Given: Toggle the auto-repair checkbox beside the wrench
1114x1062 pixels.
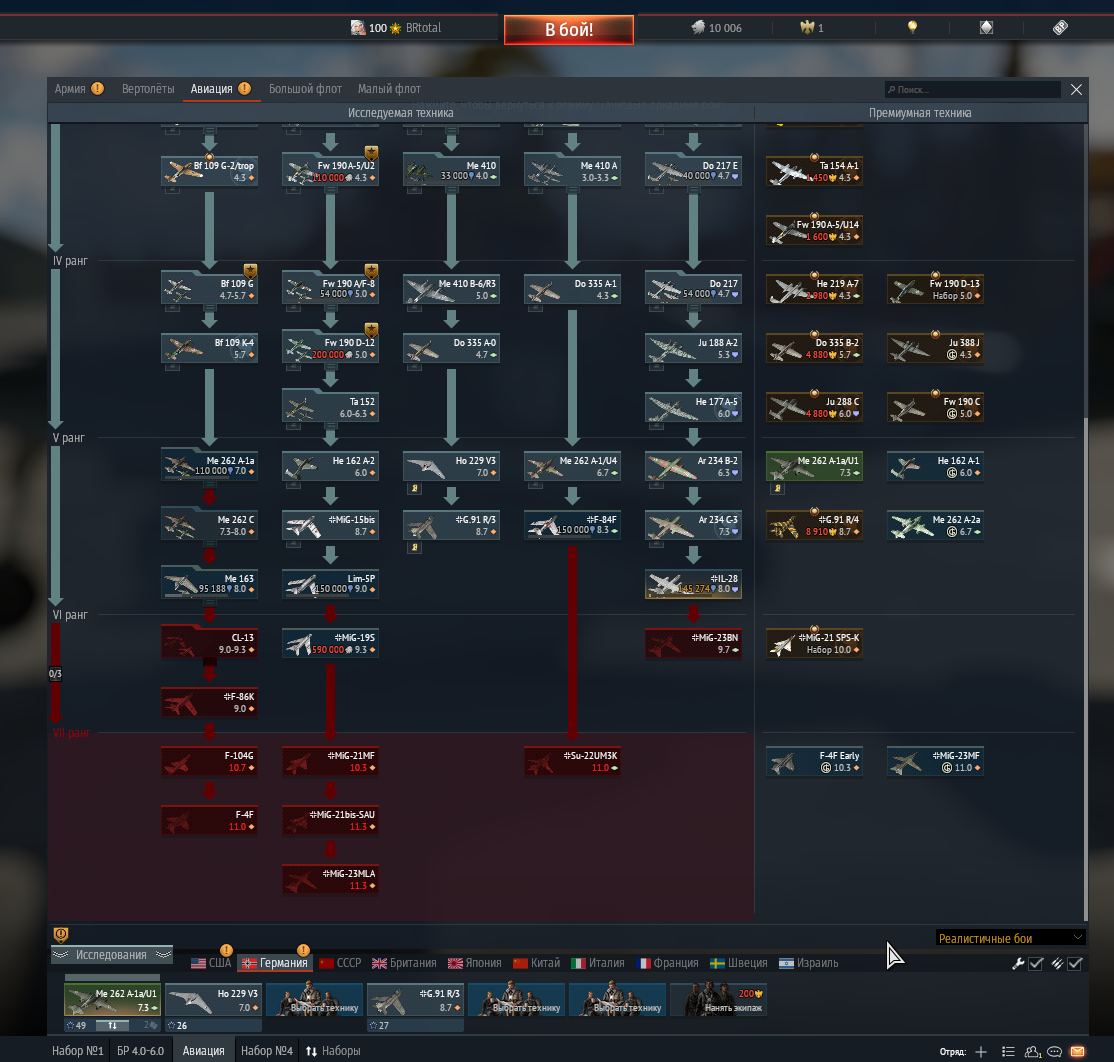Looking at the screenshot, I should coord(1036,963).
